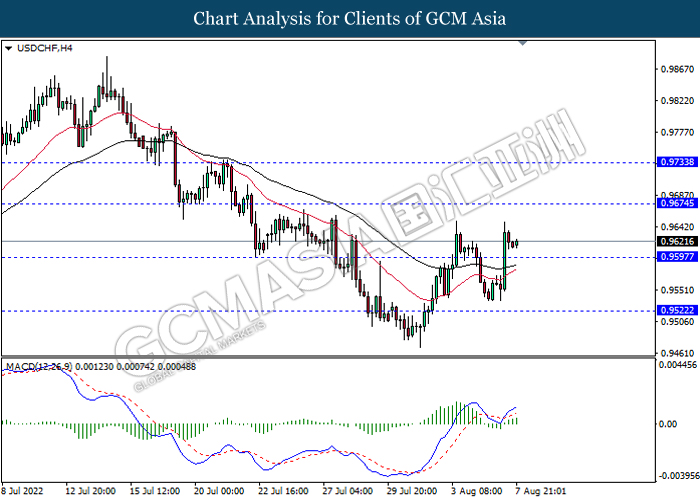700x500 pixels.
Task: Click the 0.95510 price axis value
Action: point(677,290)
